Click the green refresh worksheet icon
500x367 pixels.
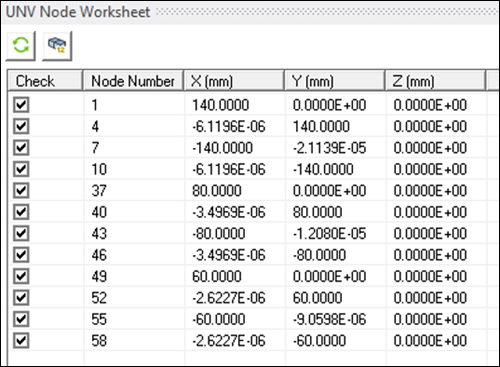tap(21, 46)
